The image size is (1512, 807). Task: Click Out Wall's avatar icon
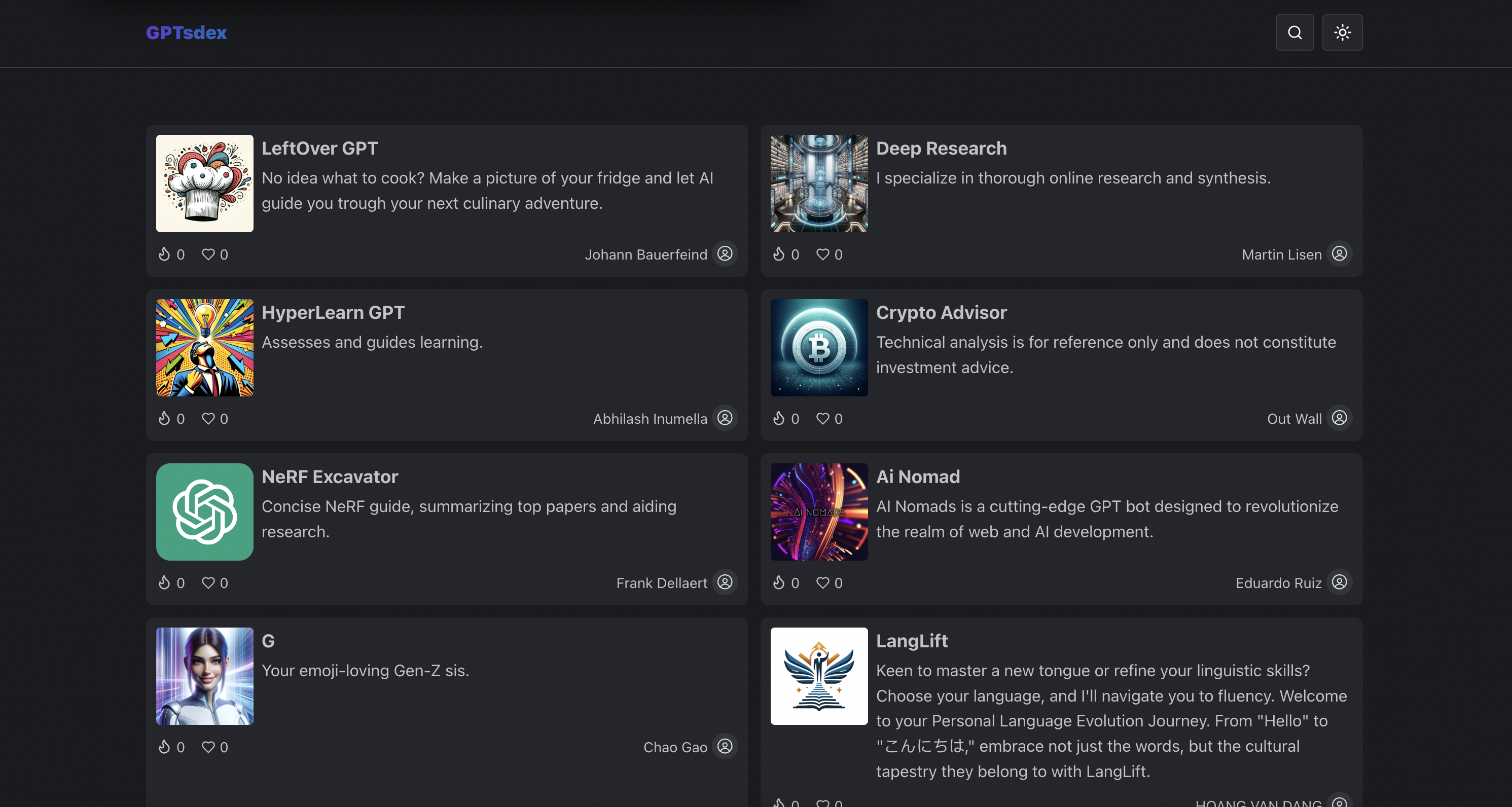click(x=1339, y=418)
